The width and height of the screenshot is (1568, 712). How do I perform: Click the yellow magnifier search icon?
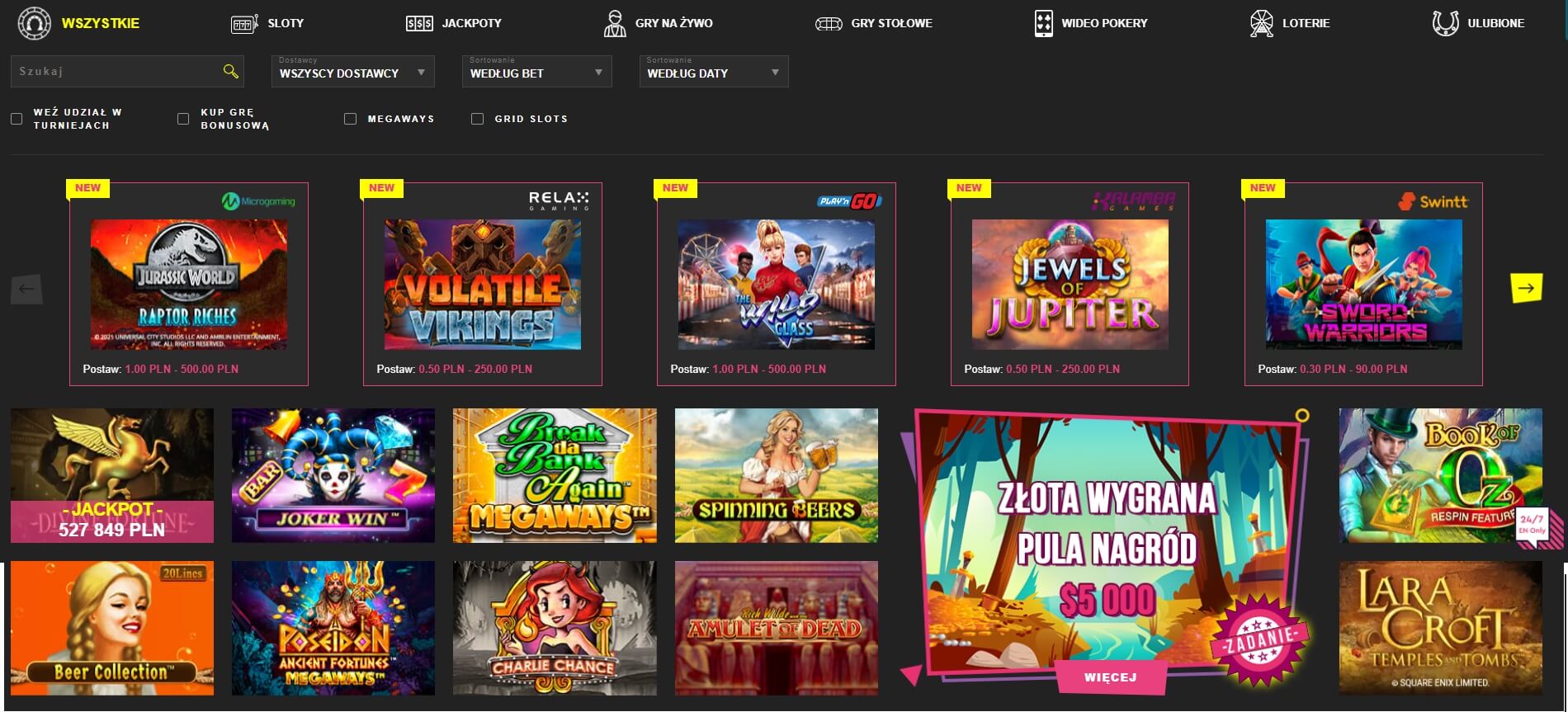[231, 72]
